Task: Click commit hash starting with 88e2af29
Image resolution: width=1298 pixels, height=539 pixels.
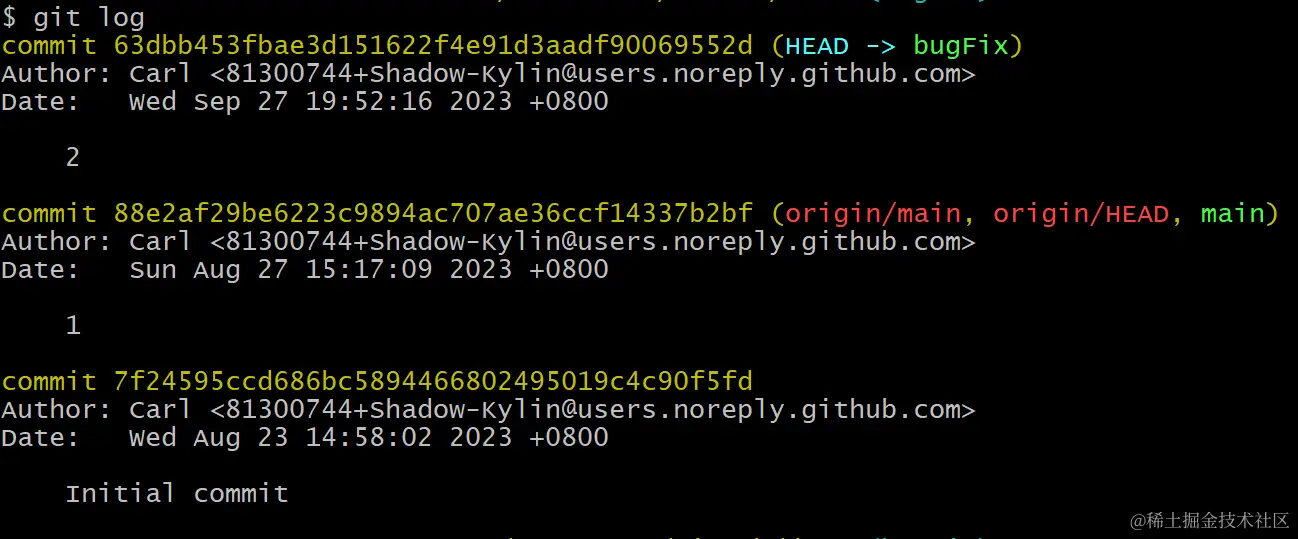Action: point(433,214)
